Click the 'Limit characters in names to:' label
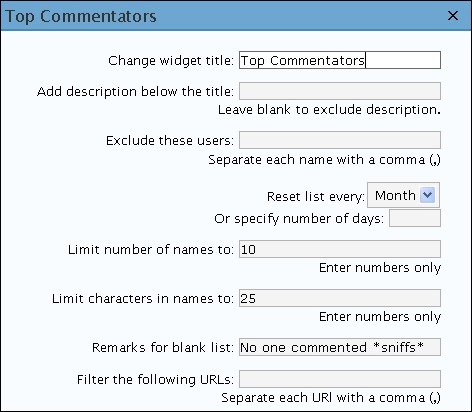This screenshot has width=472, height=412. (x=143, y=298)
